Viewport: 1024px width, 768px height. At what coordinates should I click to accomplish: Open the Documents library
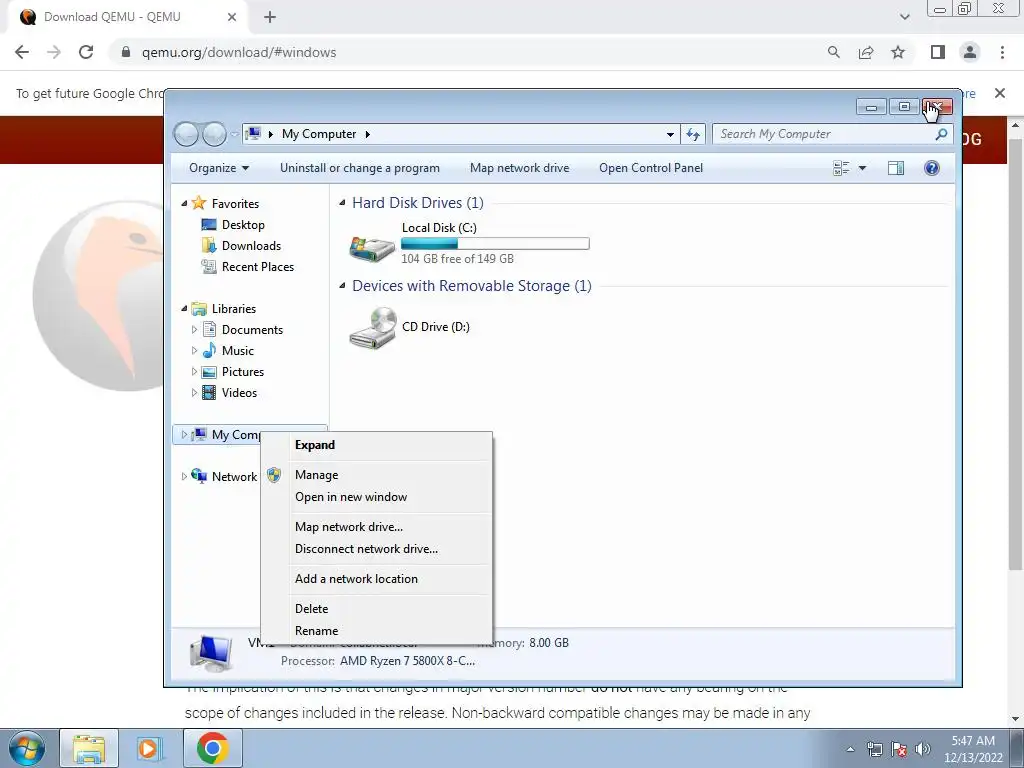pos(252,330)
